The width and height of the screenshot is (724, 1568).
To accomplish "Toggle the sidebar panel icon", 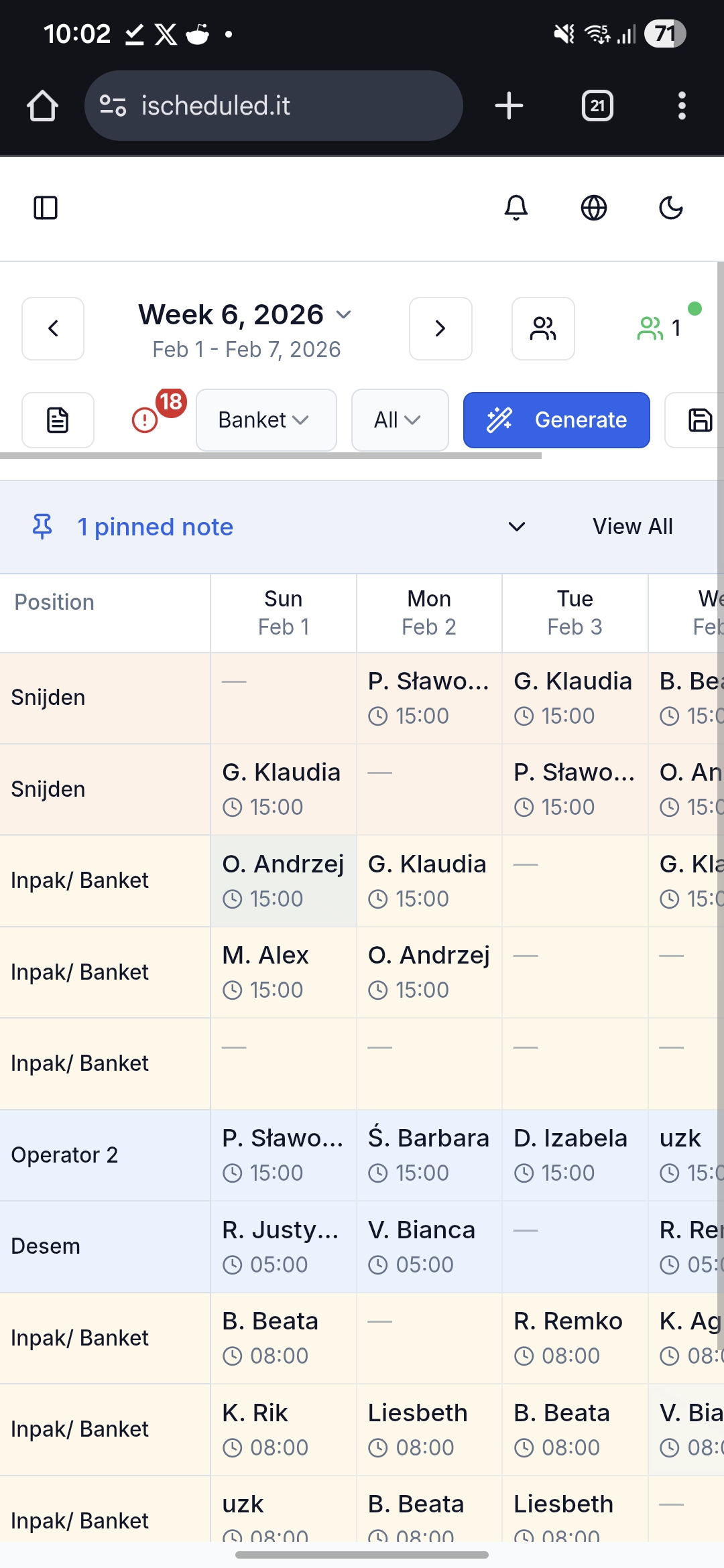I will click(46, 208).
